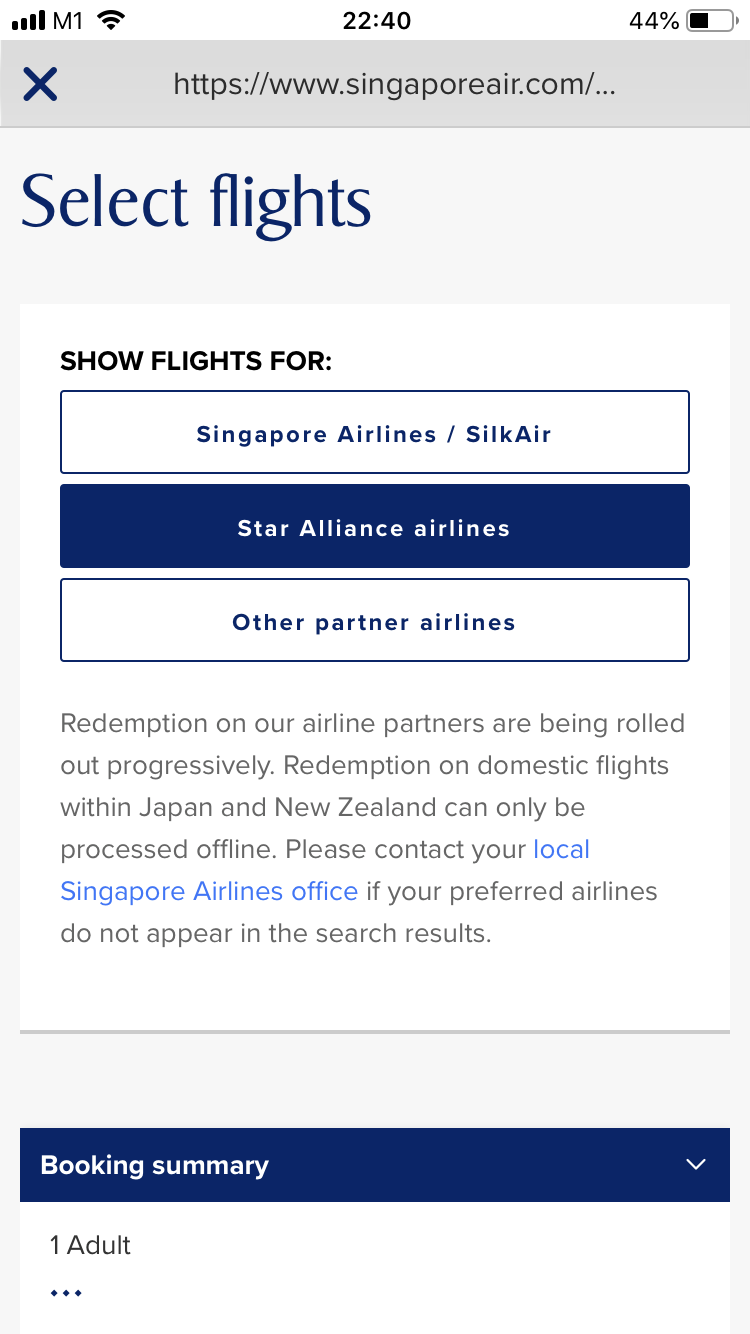The height and width of the screenshot is (1334, 750).
Task: Tap the 44% battery percentage text
Action: click(654, 20)
